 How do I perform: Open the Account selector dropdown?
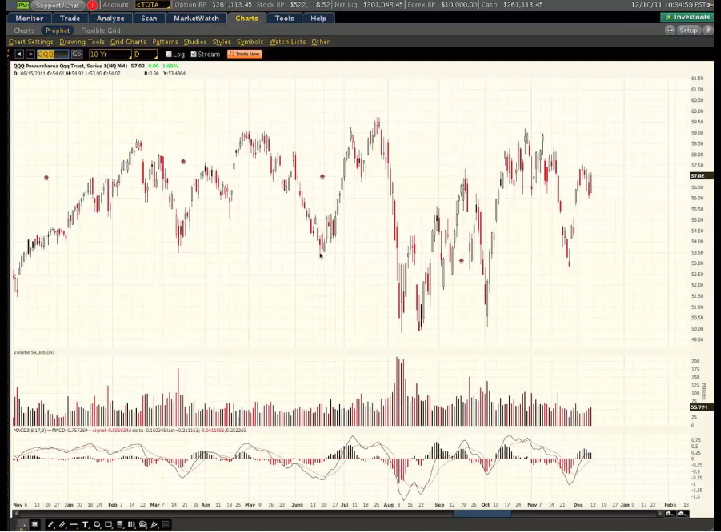(x=153, y=5)
